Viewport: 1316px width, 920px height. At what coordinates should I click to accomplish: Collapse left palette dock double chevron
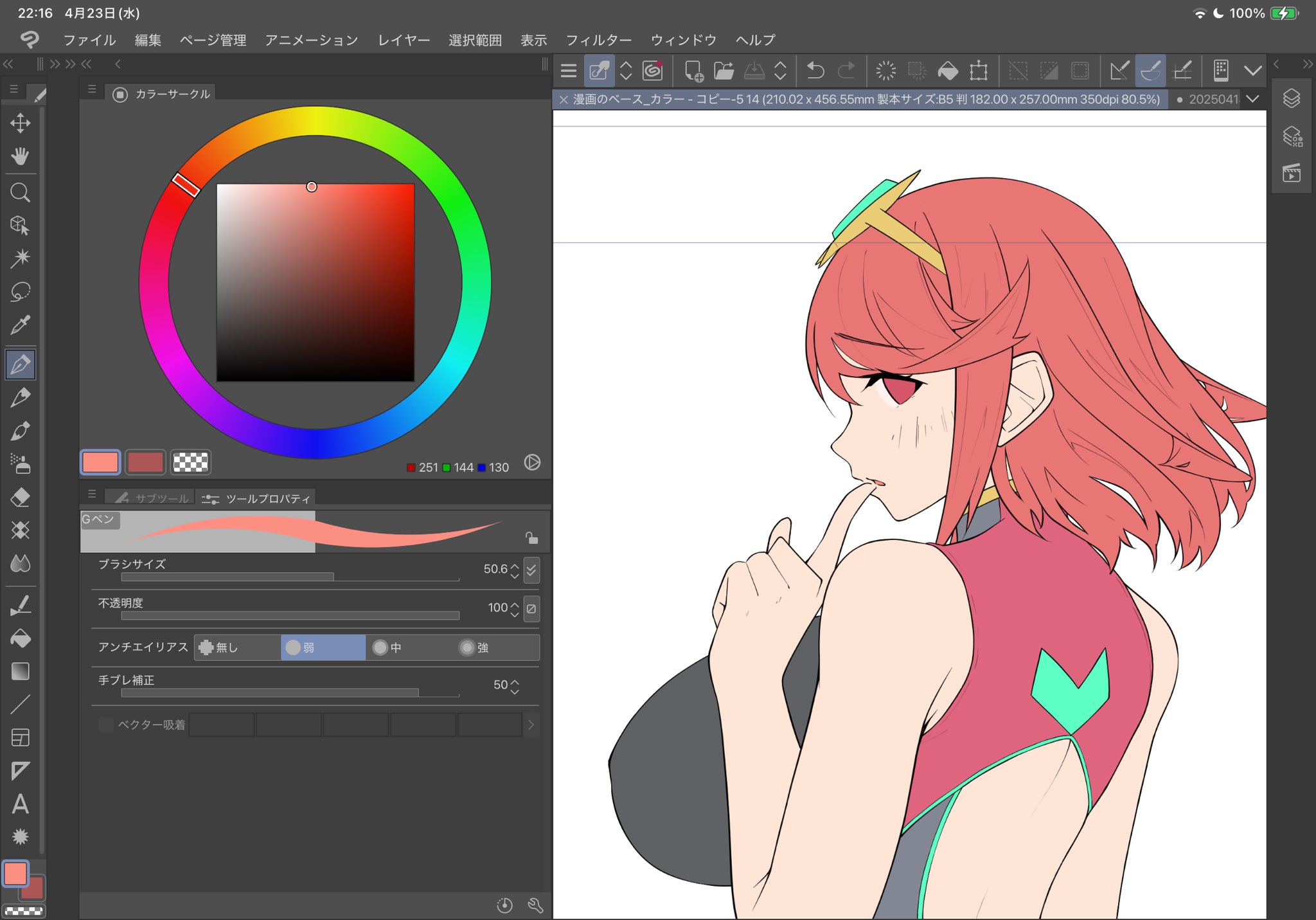(x=8, y=64)
